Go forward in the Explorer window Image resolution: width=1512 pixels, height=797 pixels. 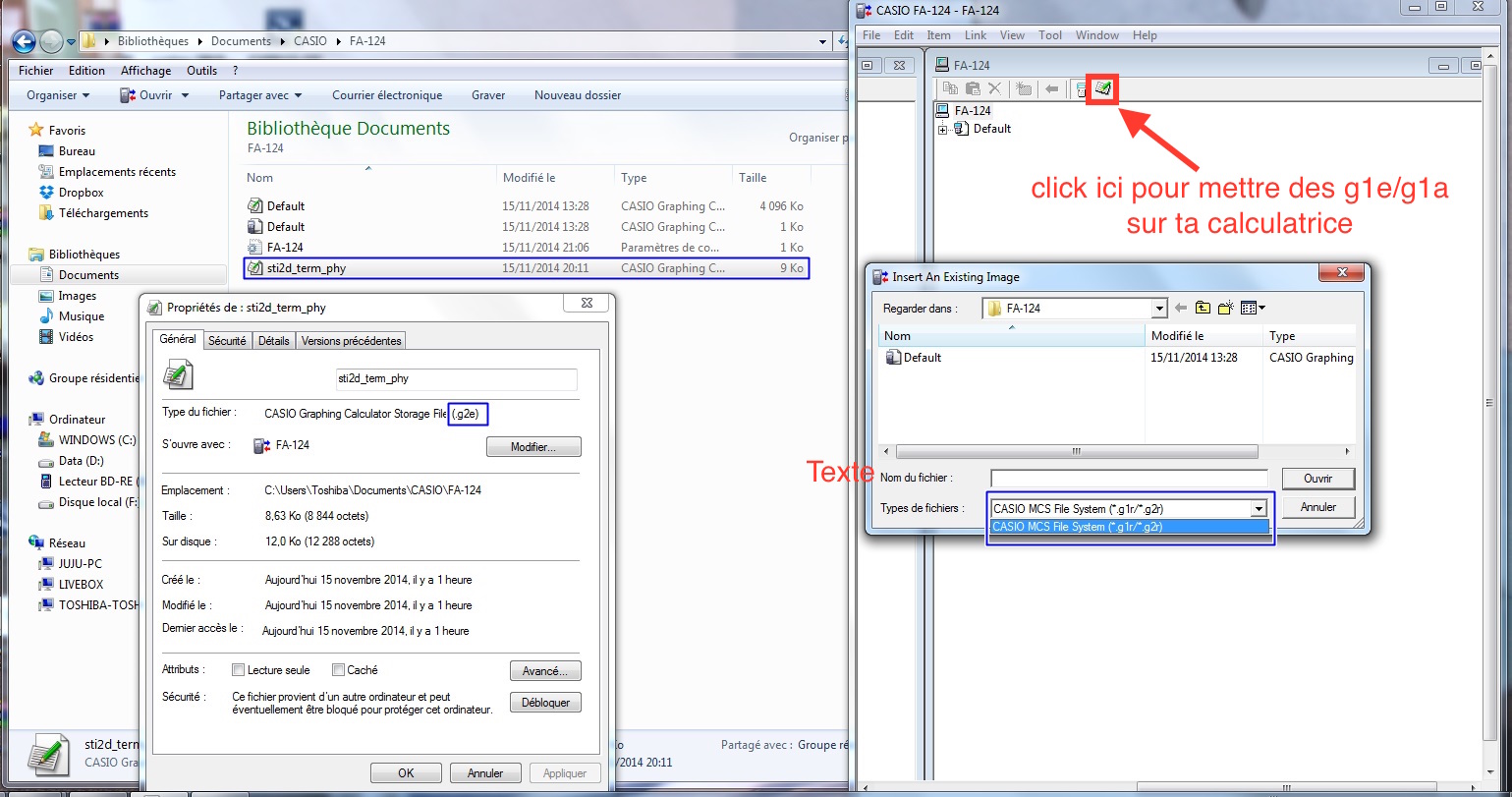pos(52,41)
